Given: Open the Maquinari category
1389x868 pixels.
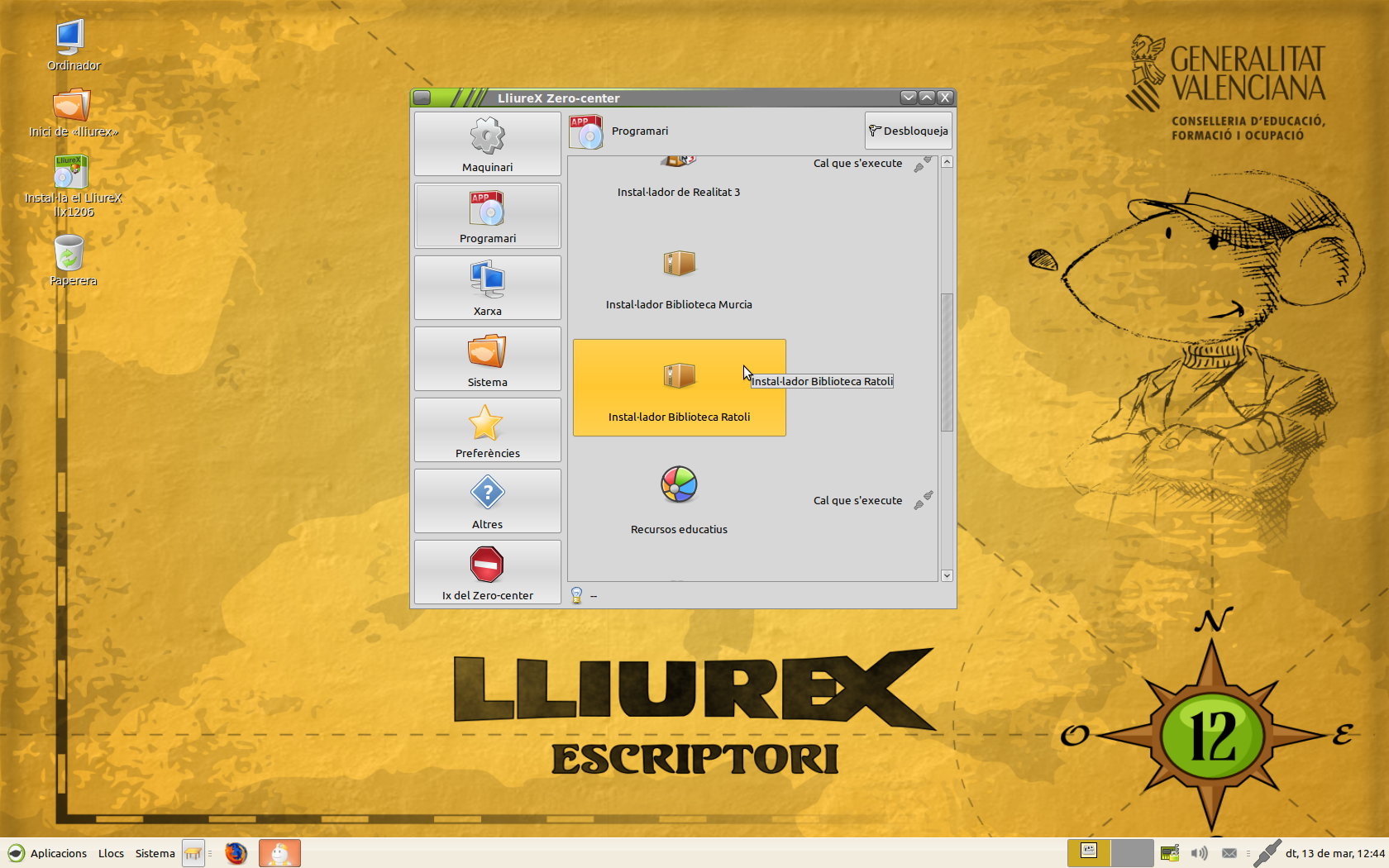Looking at the screenshot, I should [x=487, y=144].
